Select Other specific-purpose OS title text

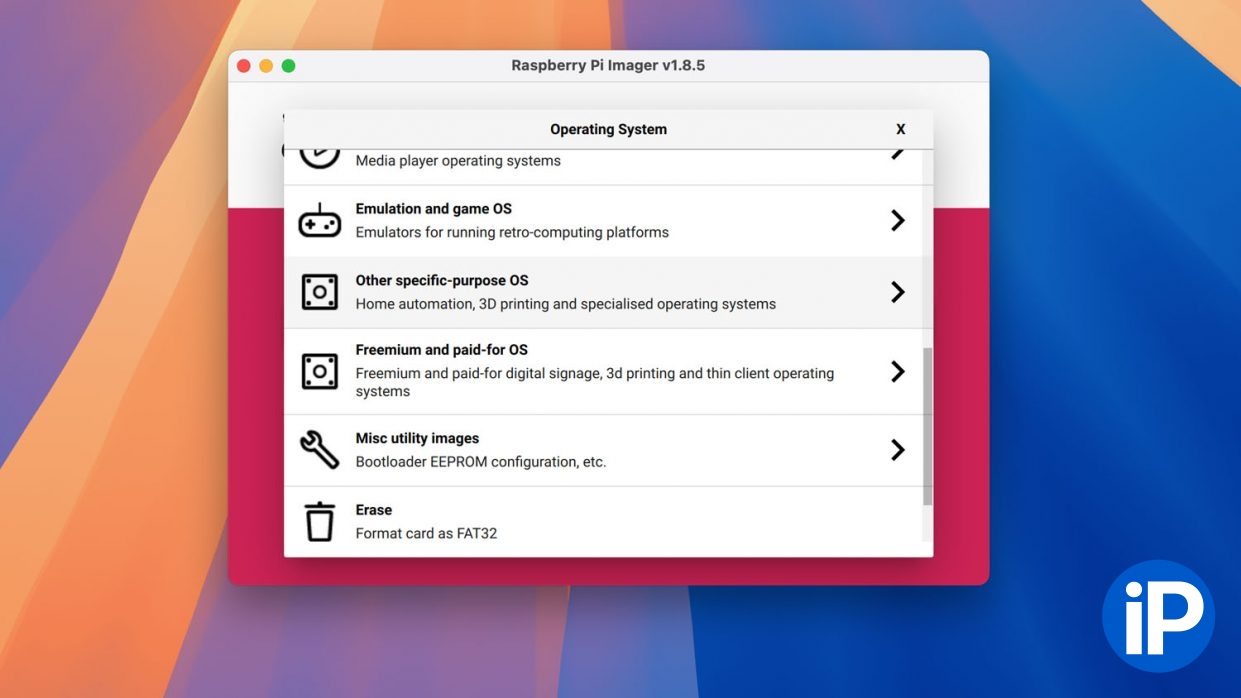pyautogui.click(x=442, y=280)
